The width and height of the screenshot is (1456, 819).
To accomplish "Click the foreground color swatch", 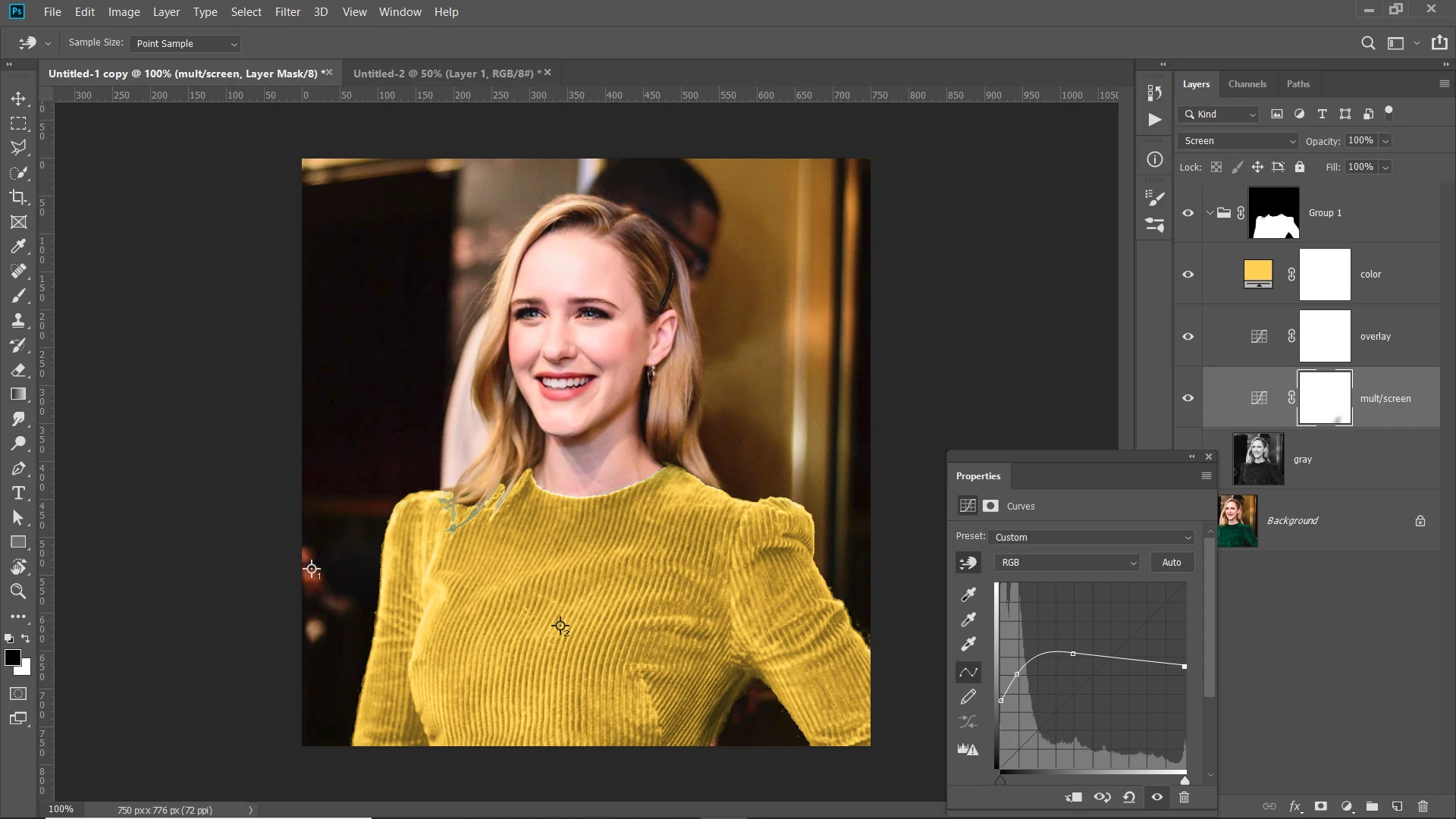I will coord(13,657).
